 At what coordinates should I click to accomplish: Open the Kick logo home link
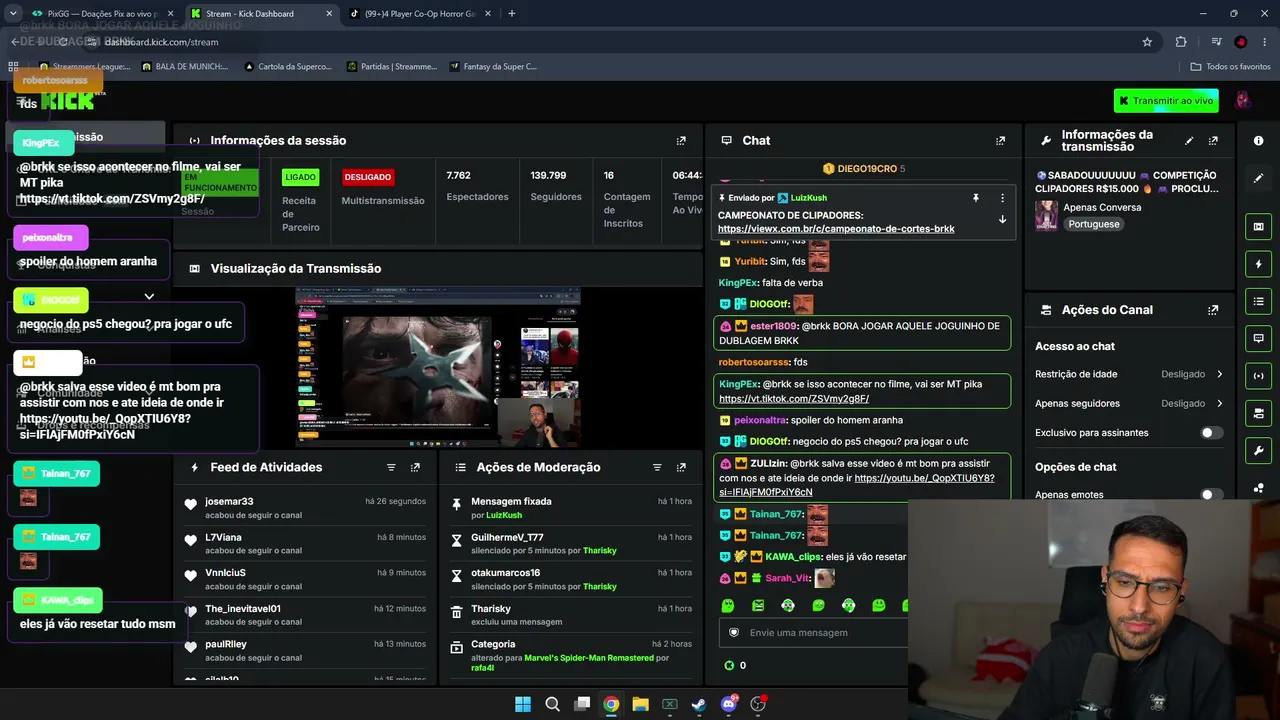coord(68,100)
